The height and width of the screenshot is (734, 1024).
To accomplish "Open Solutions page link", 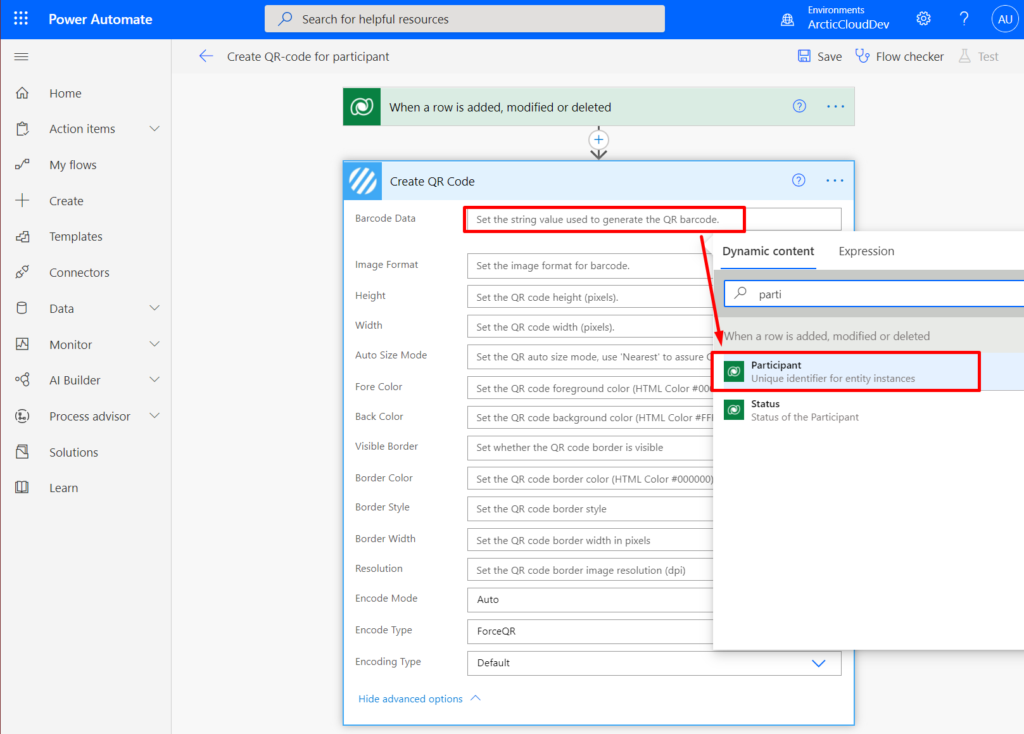I will (x=74, y=452).
